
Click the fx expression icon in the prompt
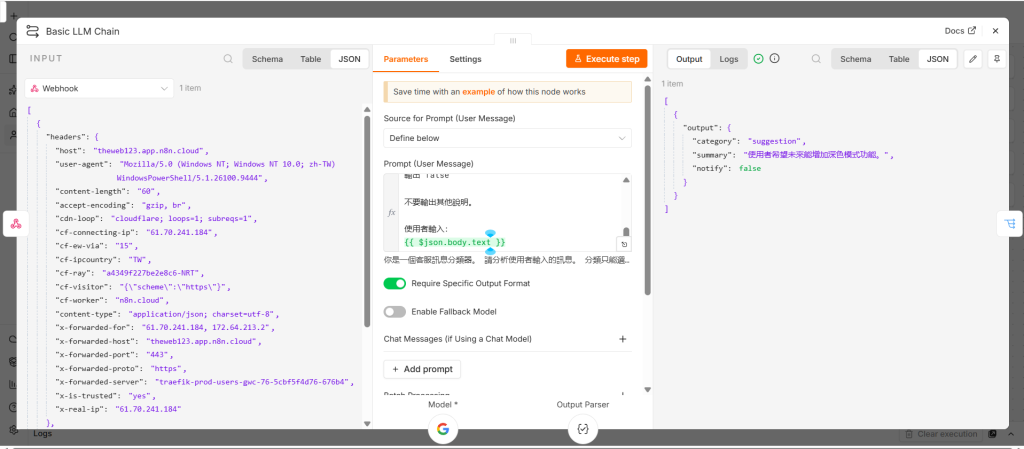pyautogui.click(x=391, y=213)
